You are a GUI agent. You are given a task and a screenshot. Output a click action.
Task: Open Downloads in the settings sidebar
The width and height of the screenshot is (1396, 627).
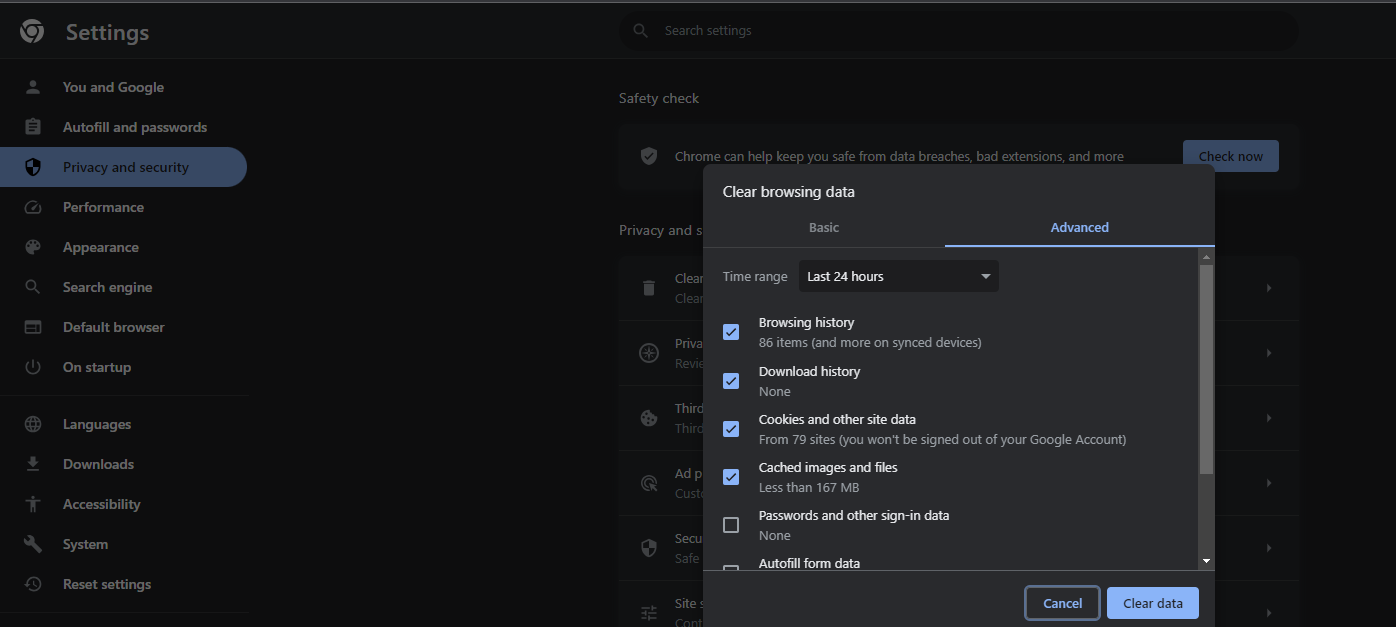[x=98, y=464]
